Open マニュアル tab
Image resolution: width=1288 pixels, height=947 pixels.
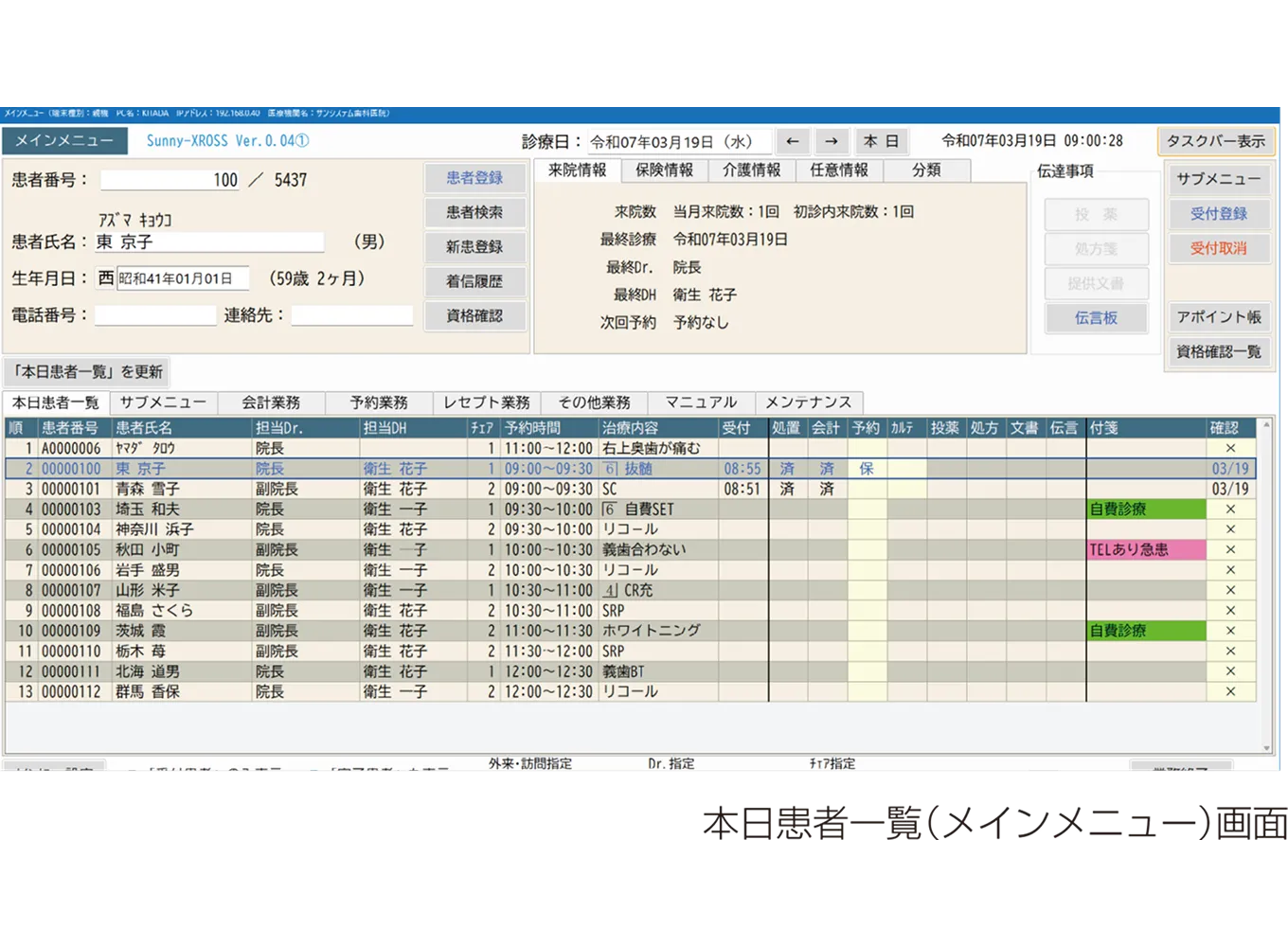click(701, 402)
